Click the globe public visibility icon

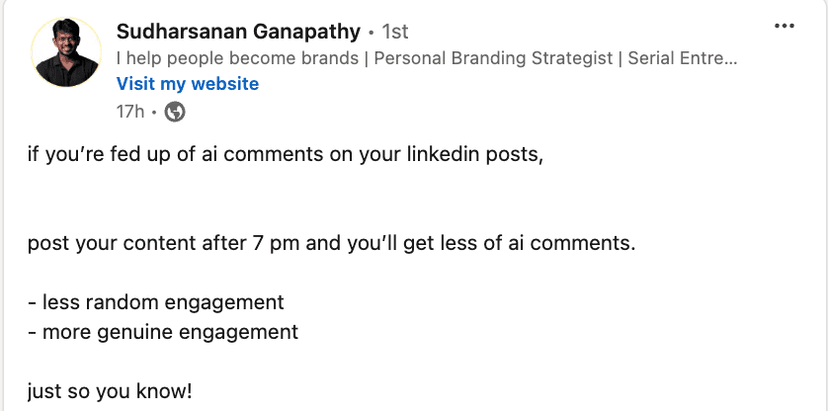click(175, 112)
